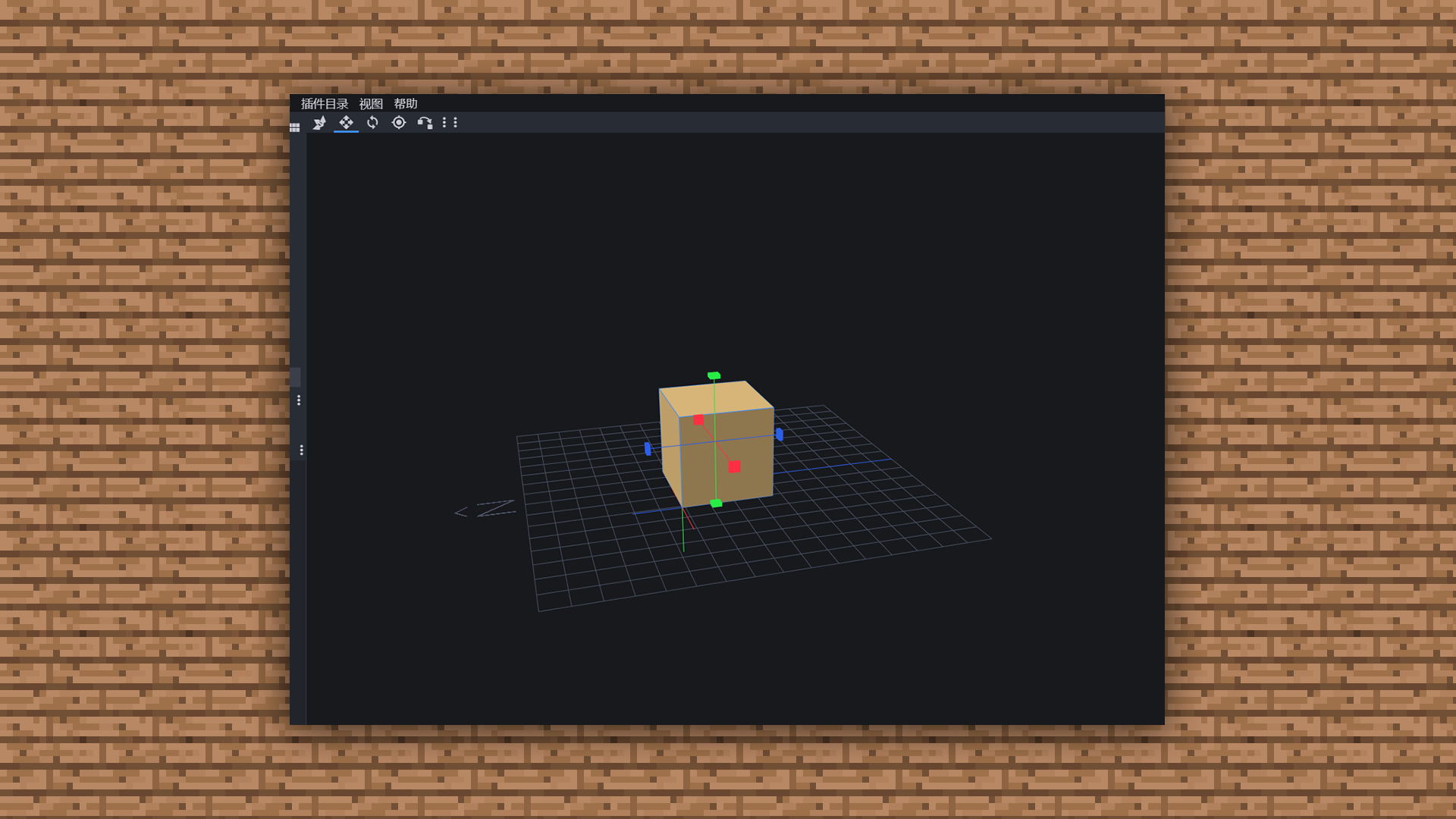Click the small tab on the left sidebar
Screen dimensions: 1456x819
pyautogui.click(x=295, y=377)
